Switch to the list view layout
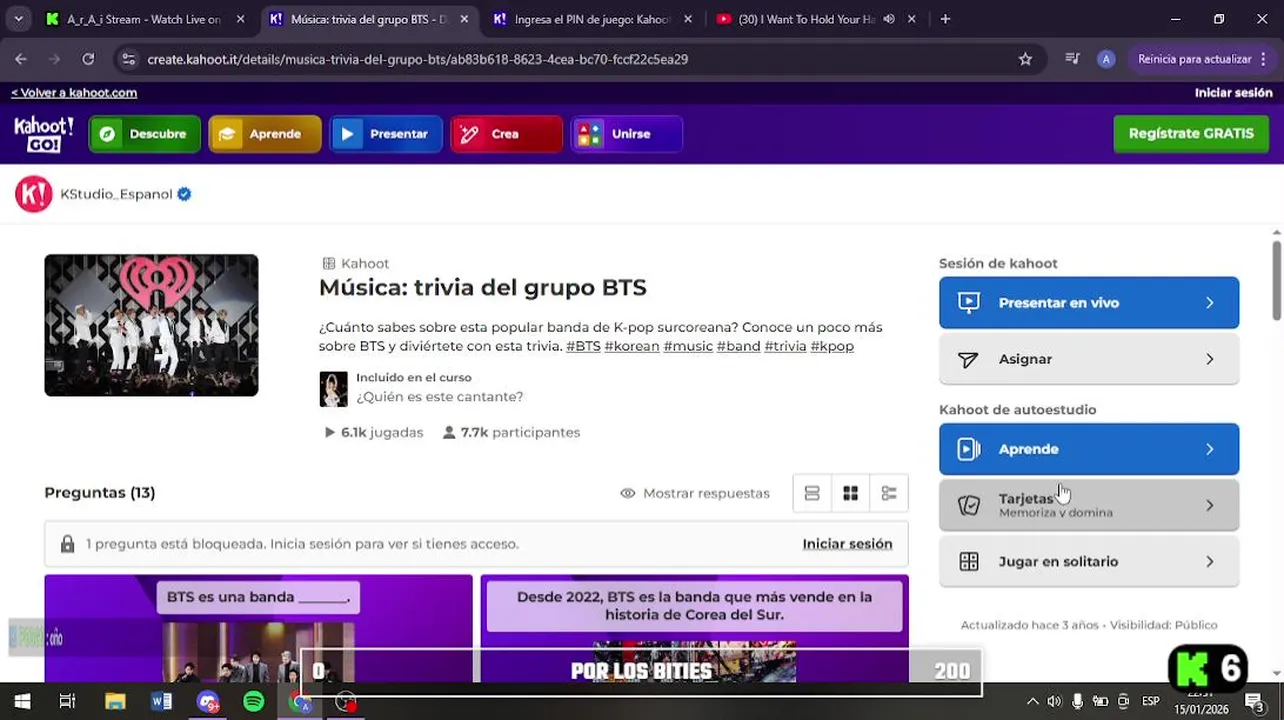The image size is (1284, 720). 812,493
